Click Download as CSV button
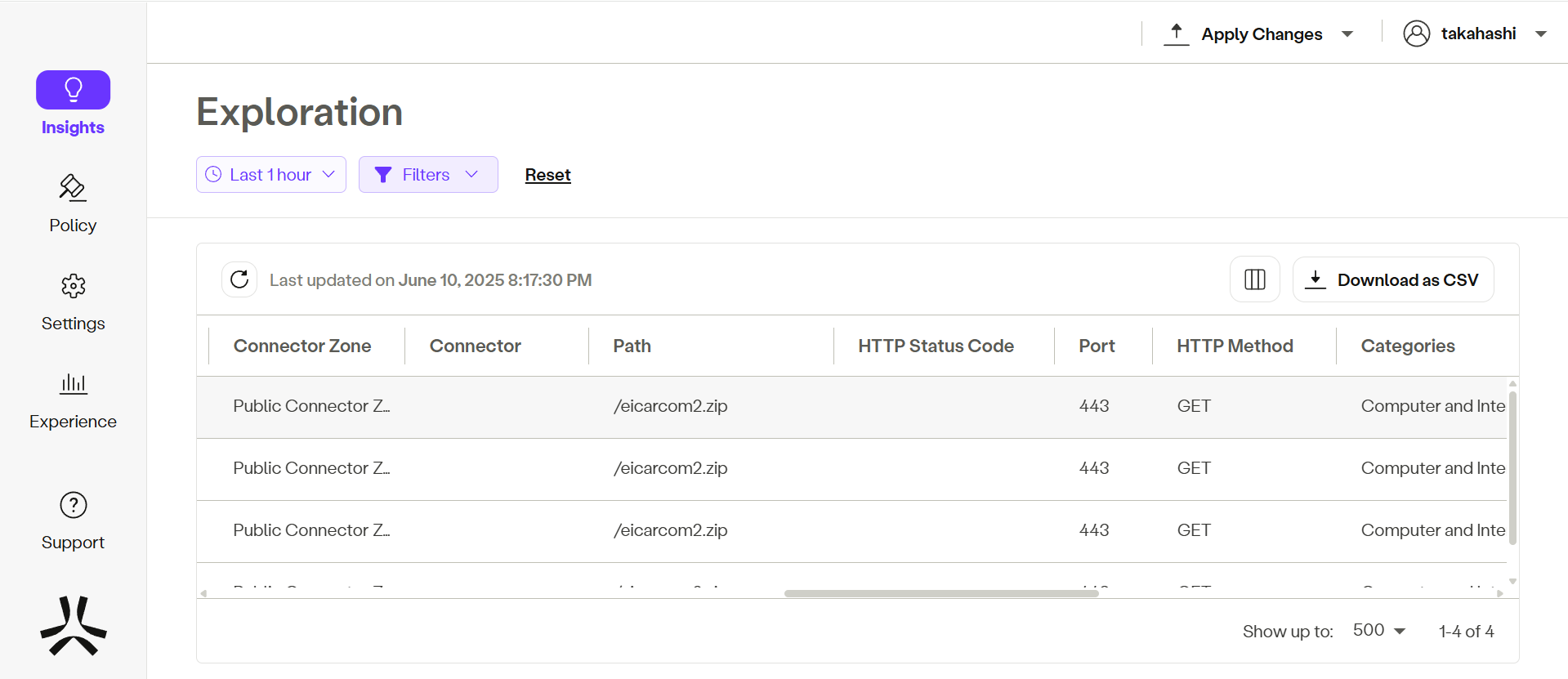 pyautogui.click(x=1392, y=279)
